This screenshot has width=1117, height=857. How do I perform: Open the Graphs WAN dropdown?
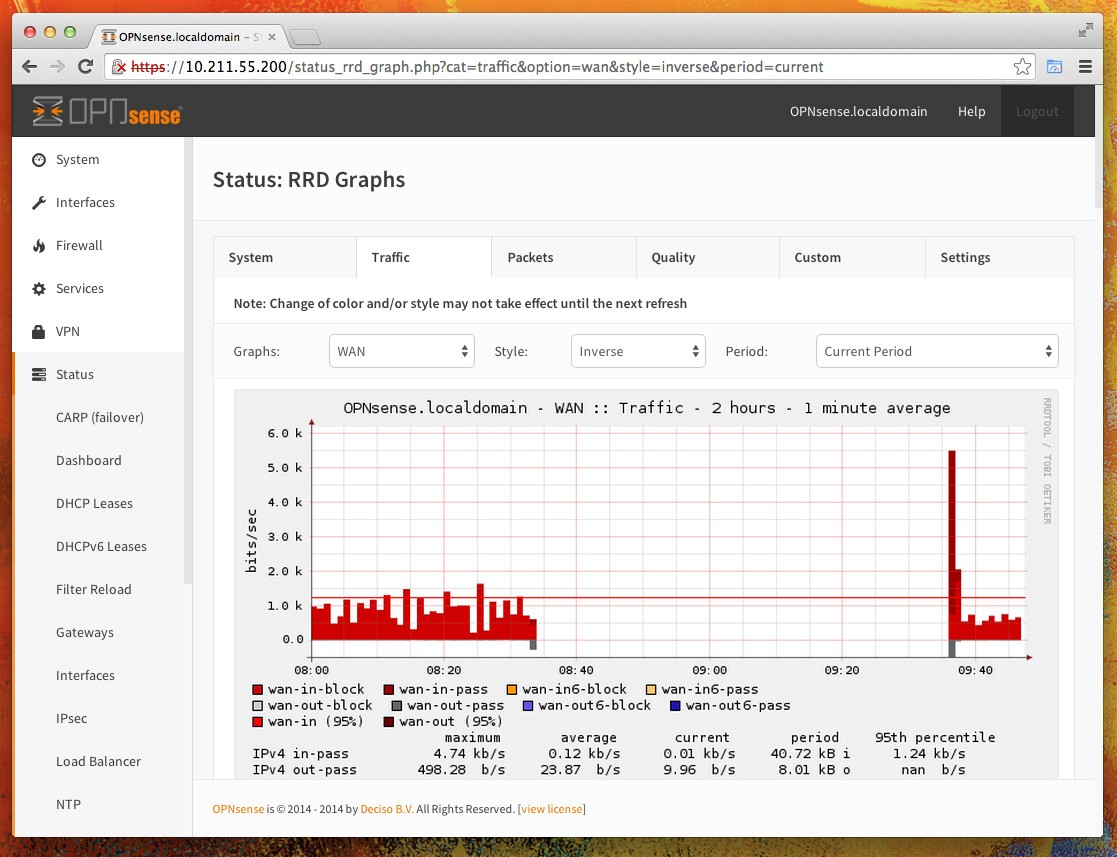tap(403, 351)
